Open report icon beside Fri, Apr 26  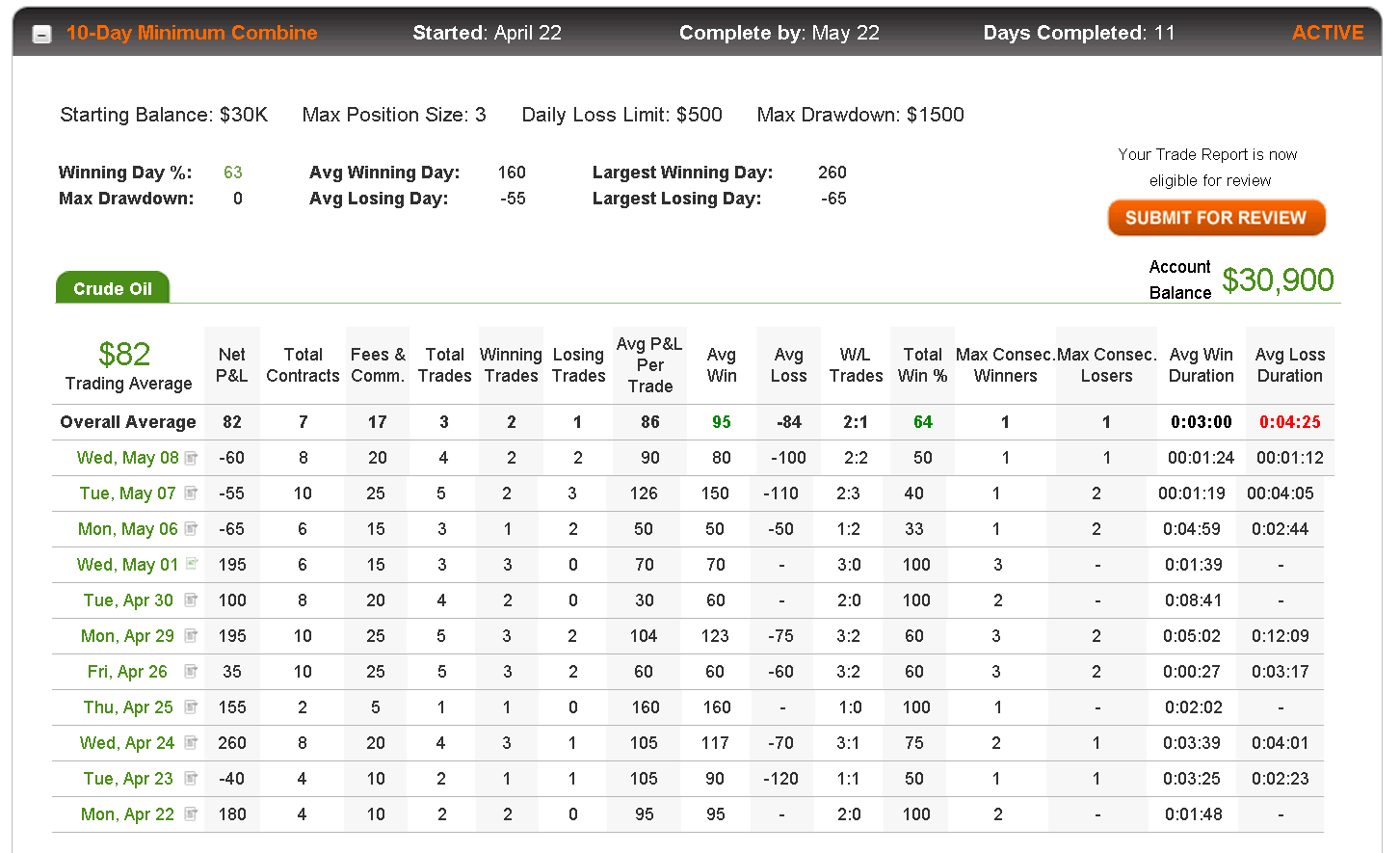click(191, 671)
